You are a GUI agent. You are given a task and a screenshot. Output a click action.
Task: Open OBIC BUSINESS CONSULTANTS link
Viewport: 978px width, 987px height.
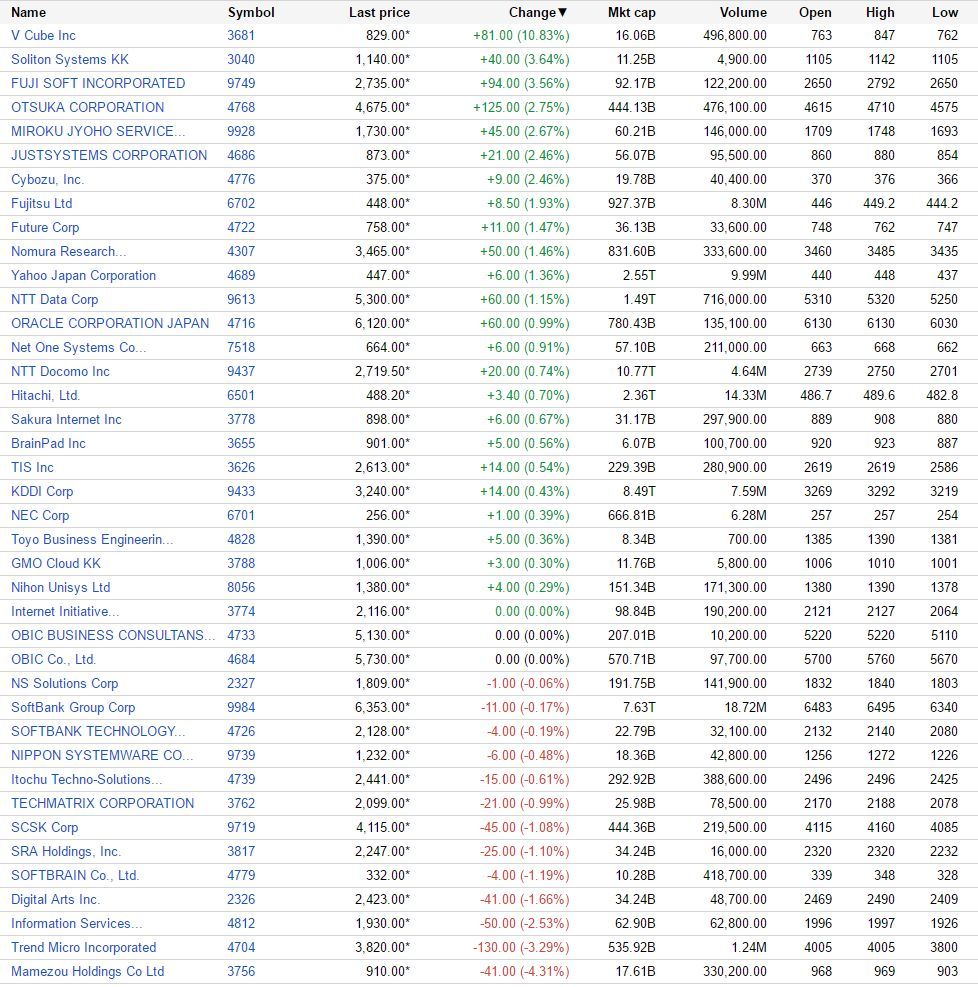pos(113,635)
